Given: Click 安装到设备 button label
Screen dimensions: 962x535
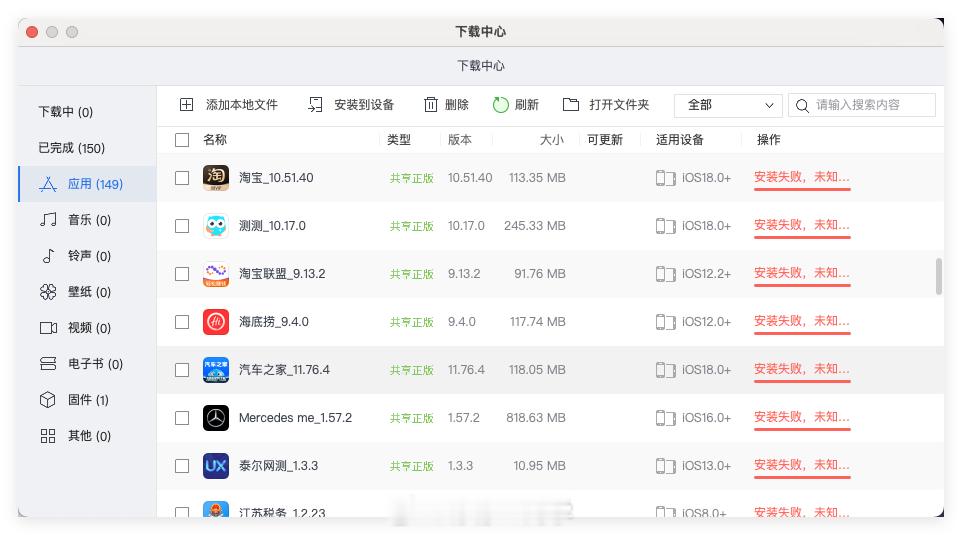Looking at the screenshot, I should click(364, 105).
